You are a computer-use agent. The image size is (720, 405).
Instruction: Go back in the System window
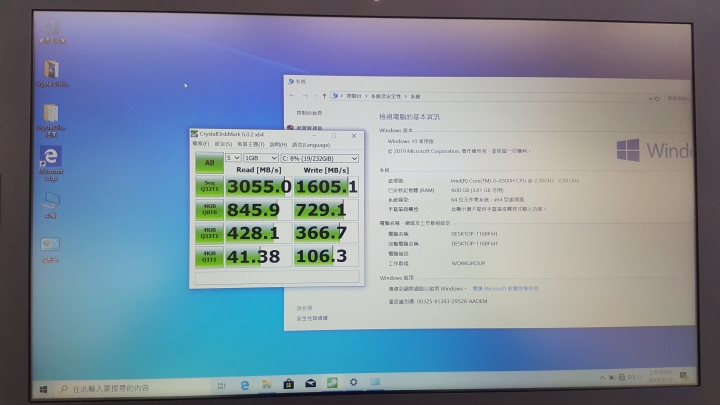tap(292, 96)
